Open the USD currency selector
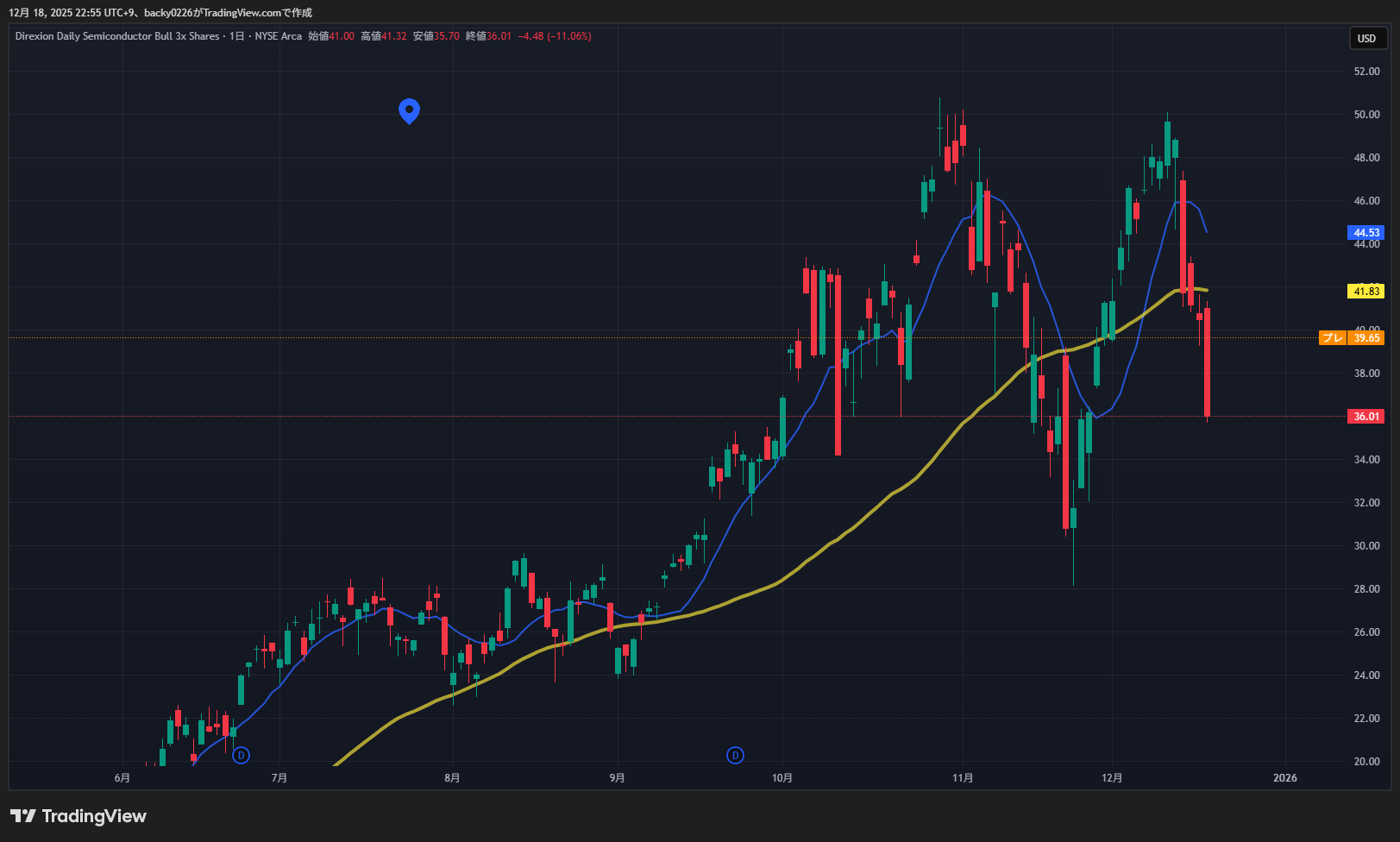 pyautogui.click(x=1366, y=38)
